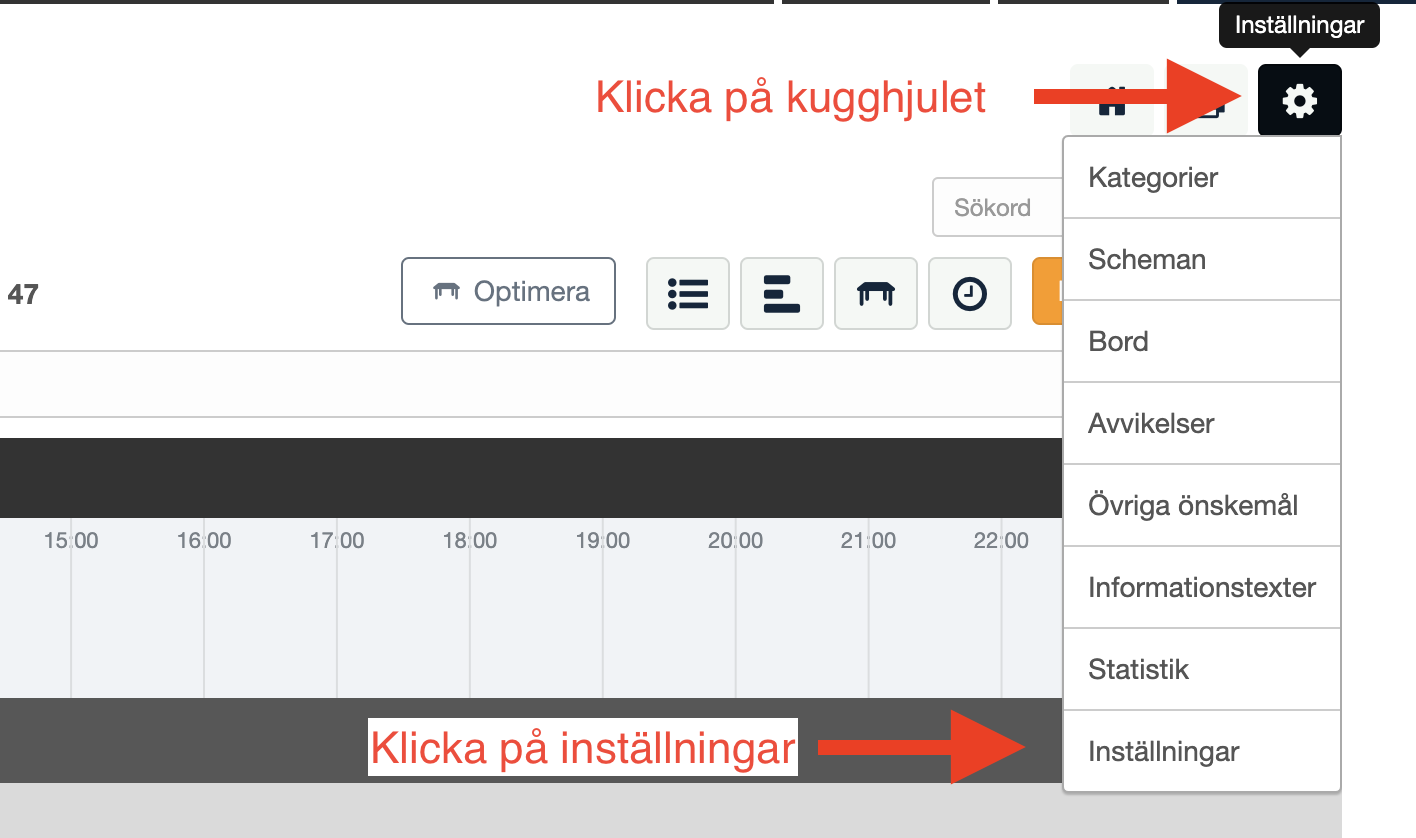Click the 15:00 timeline label
This screenshot has width=1416, height=838.
point(71,541)
